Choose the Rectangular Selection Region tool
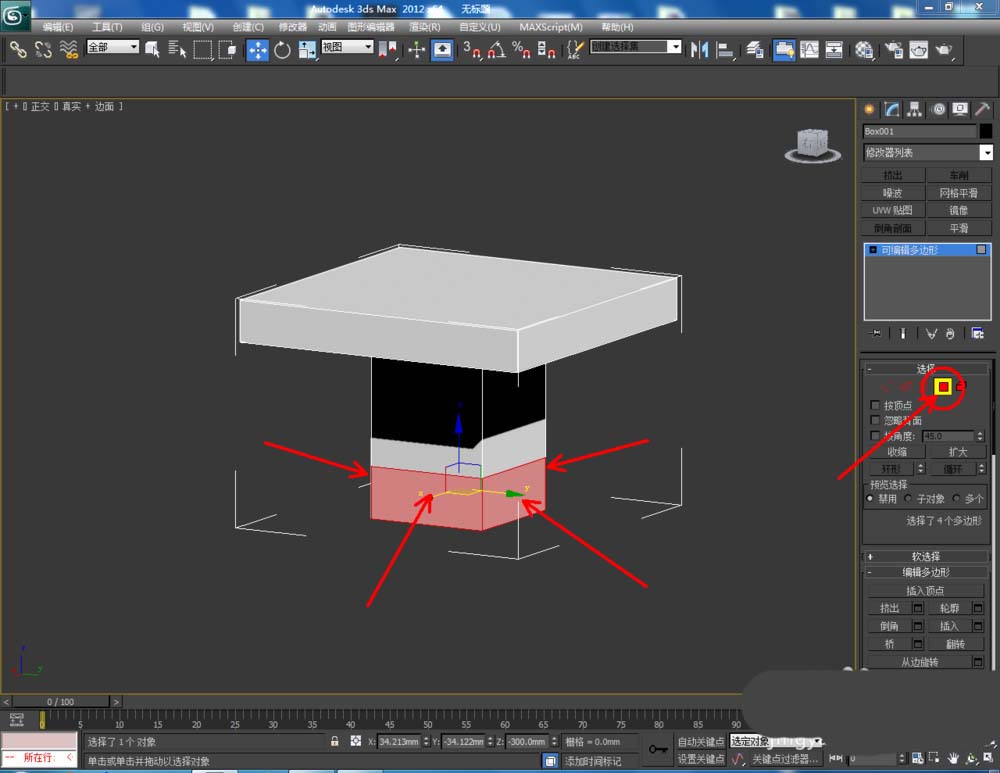Screen dimensions: 1000x773 pos(202,50)
